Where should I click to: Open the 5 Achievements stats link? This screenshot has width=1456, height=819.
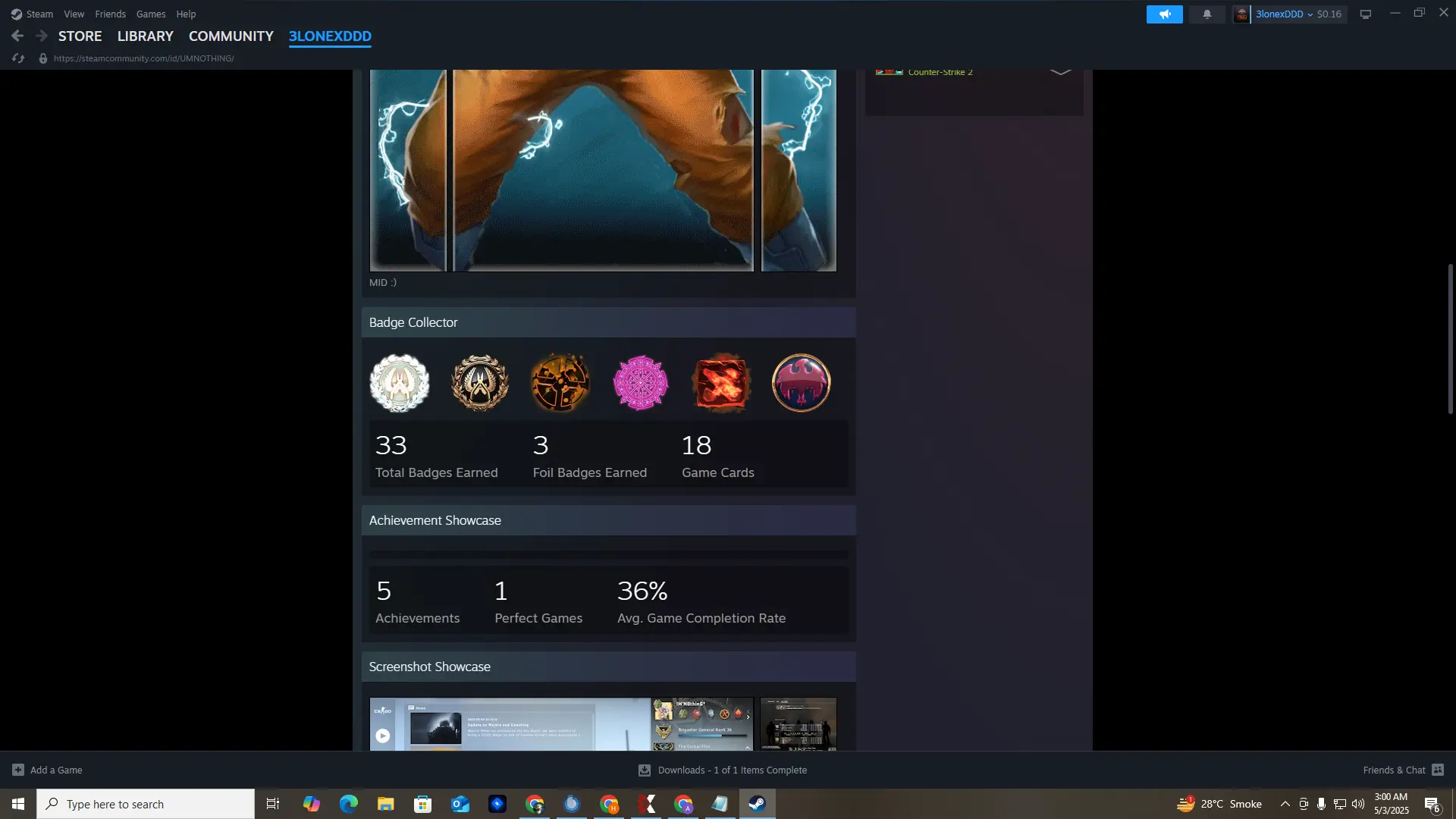tap(417, 601)
